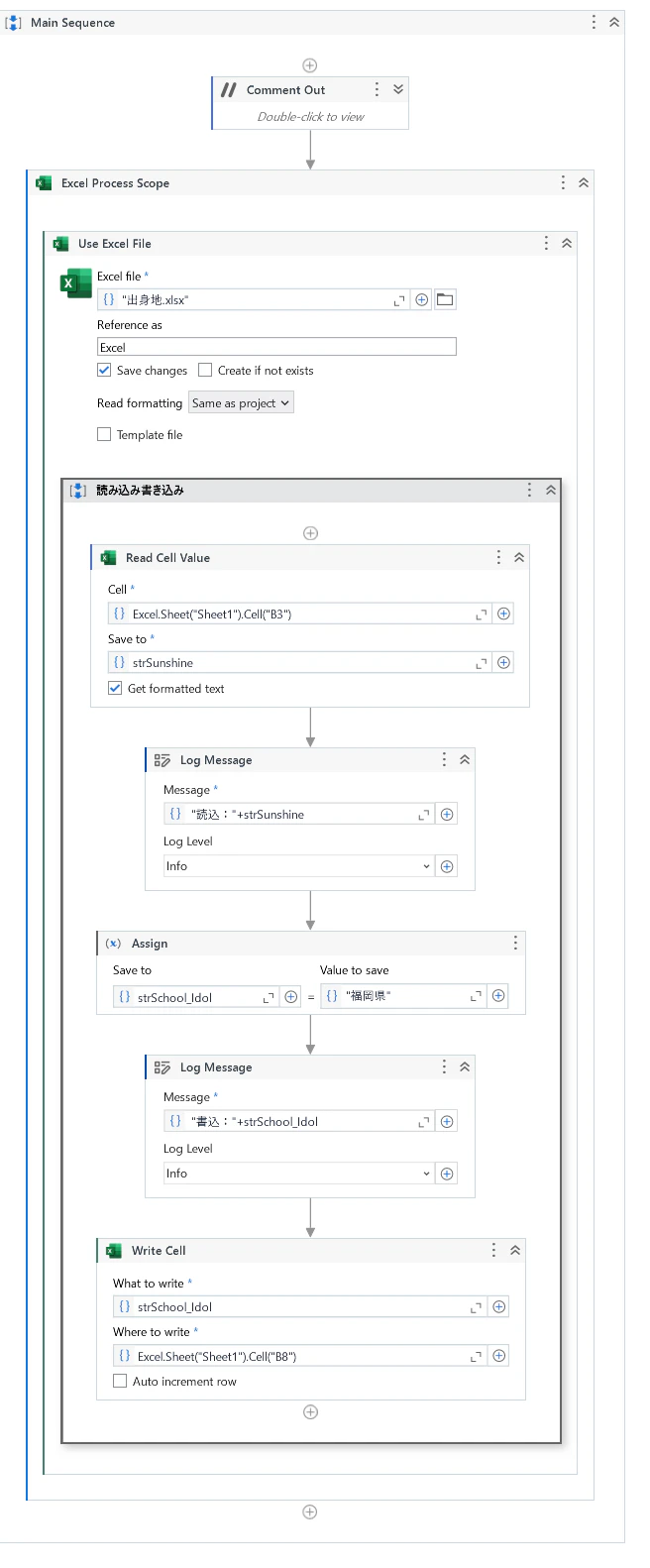Open Read formatting dropdown
Screen dimensions: 650x1568
[x=241, y=403]
